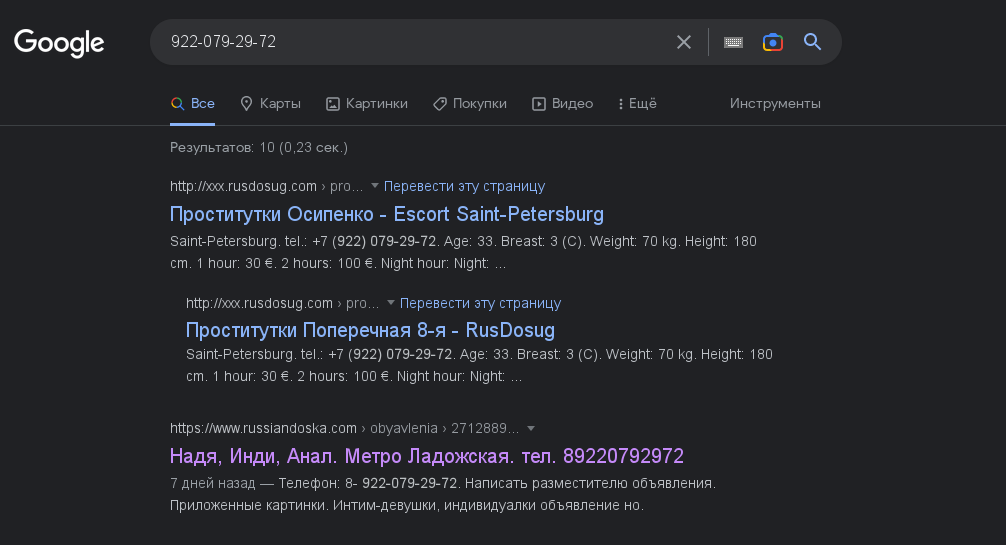Screen dimensions: 1006x545
Task: Clear the search query with the X icon
Action: 684,42
